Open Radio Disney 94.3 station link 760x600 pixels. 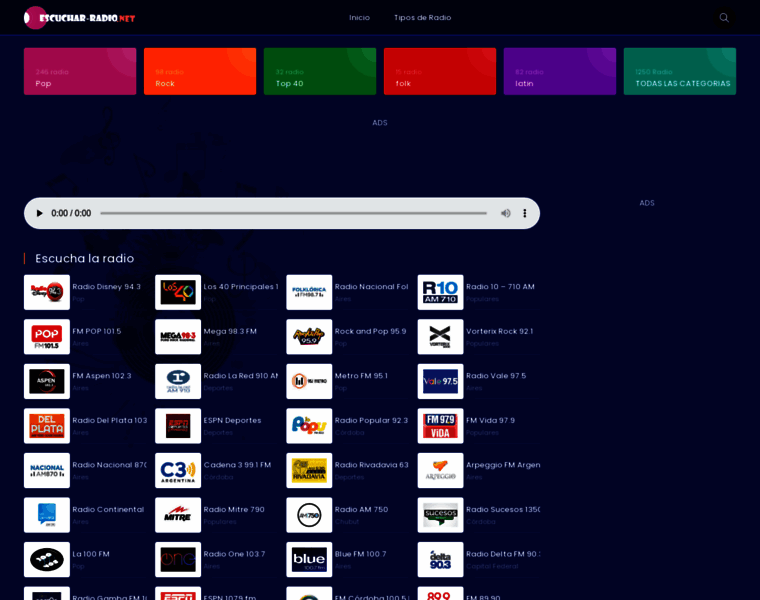click(x=107, y=286)
